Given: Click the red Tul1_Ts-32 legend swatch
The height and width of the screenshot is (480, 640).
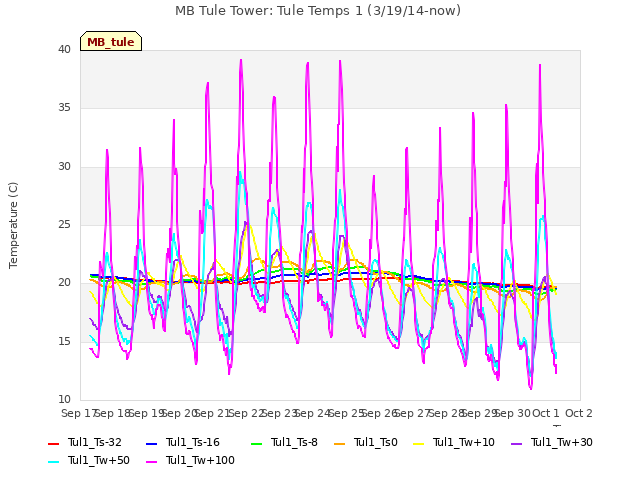Looking at the screenshot, I should pyautogui.click(x=54, y=443).
